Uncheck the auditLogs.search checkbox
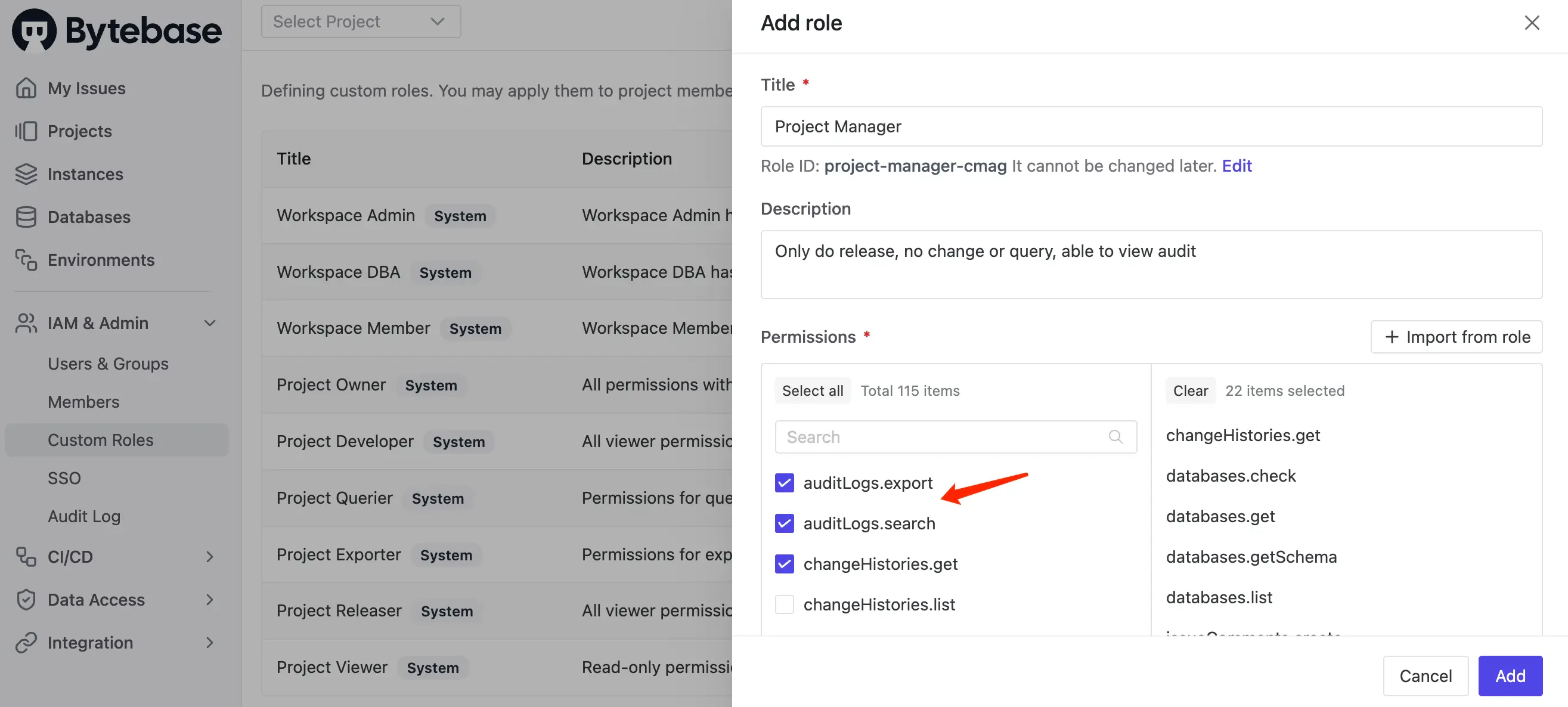Viewport: 1568px width, 707px height. tap(784, 523)
